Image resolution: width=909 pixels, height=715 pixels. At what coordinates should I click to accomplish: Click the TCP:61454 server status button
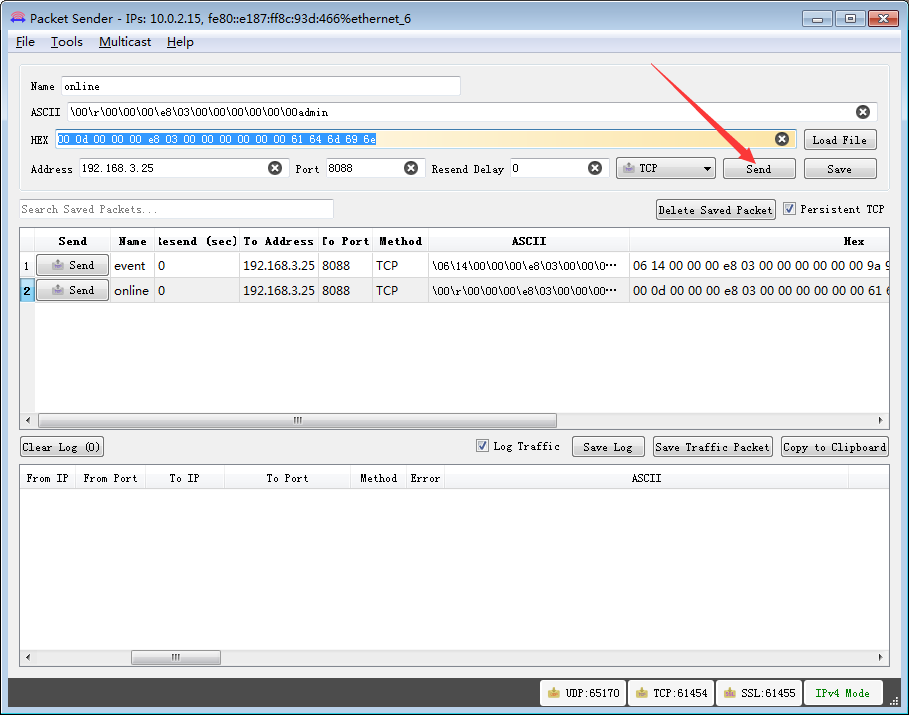pyautogui.click(x=670, y=693)
